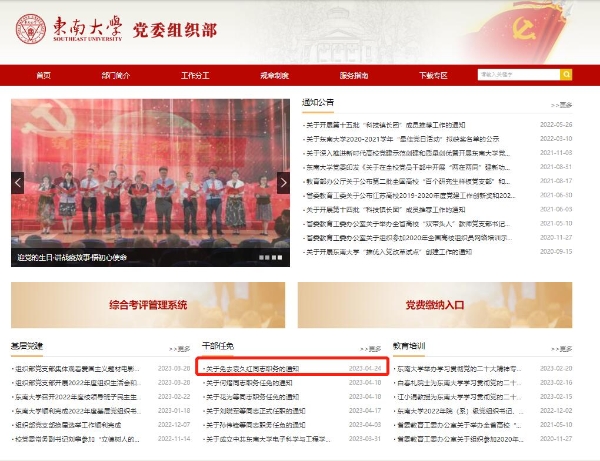This screenshot has height=461, width=600.
Task: Open 江小涓教授为东南大学学习贯彻党的二十 article
Action: coord(459,397)
